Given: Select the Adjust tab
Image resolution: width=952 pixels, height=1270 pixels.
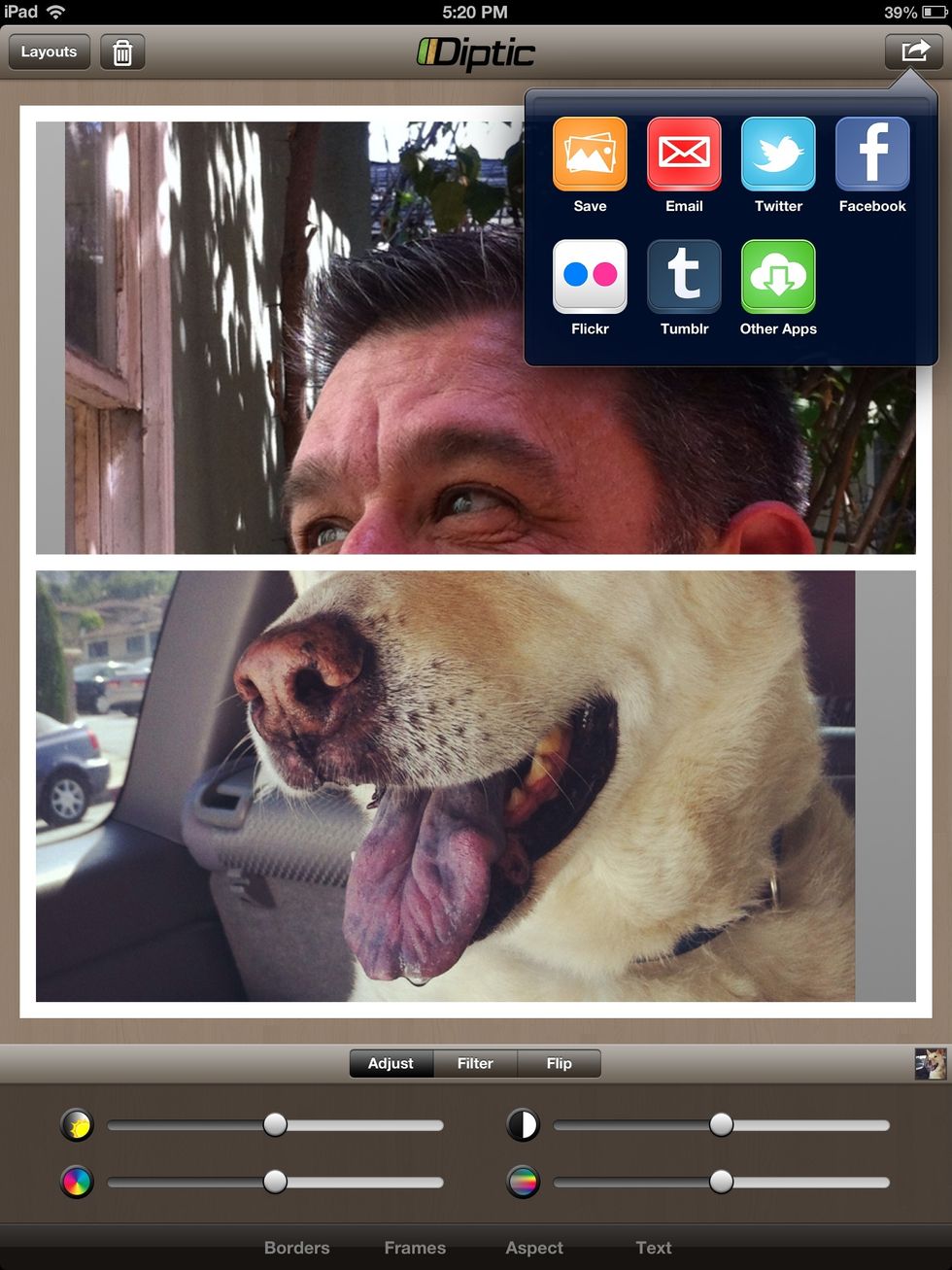Looking at the screenshot, I should pos(391,1063).
